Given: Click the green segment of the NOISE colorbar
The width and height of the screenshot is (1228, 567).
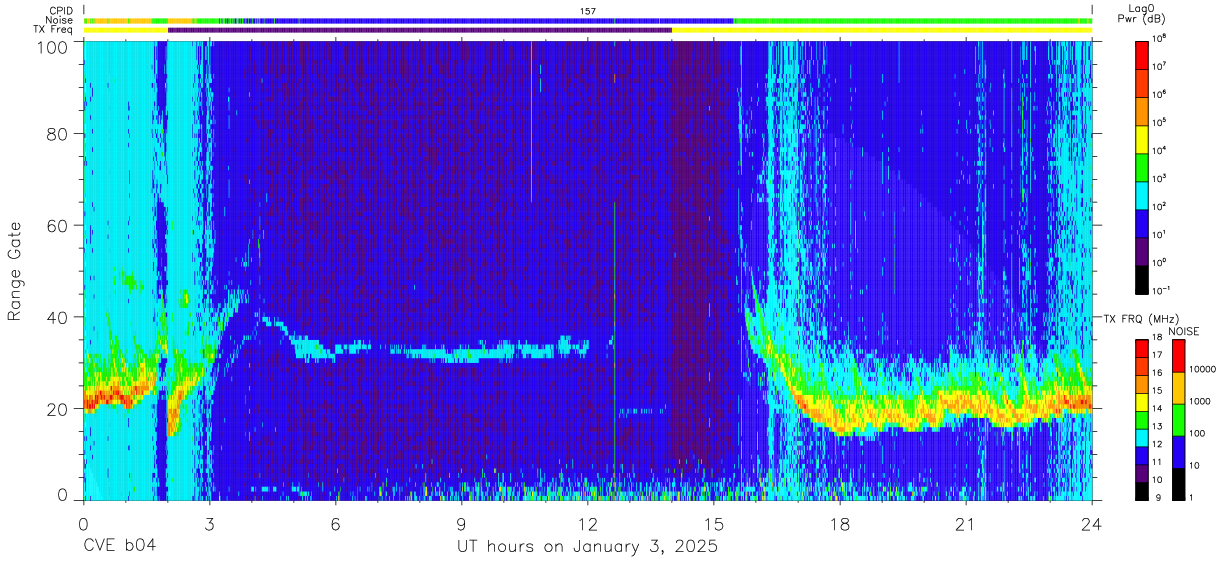Looking at the screenshot, I should tap(1177, 420).
